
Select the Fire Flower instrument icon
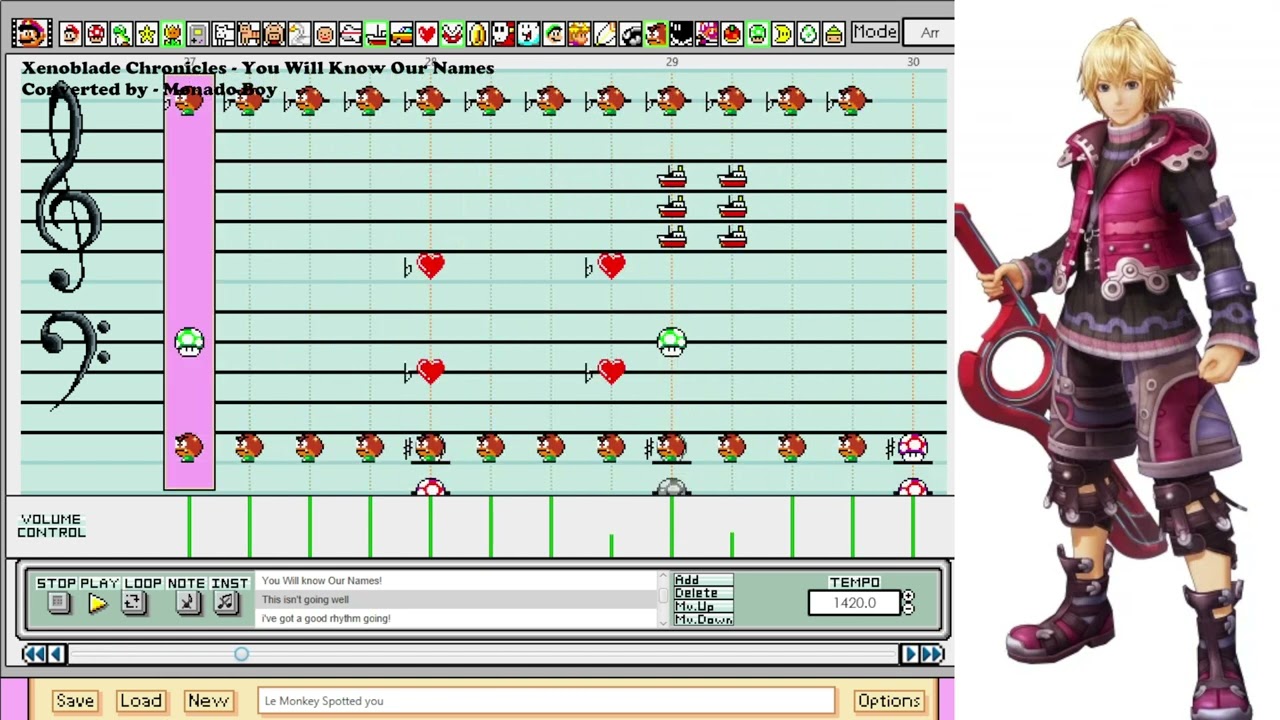(172, 34)
